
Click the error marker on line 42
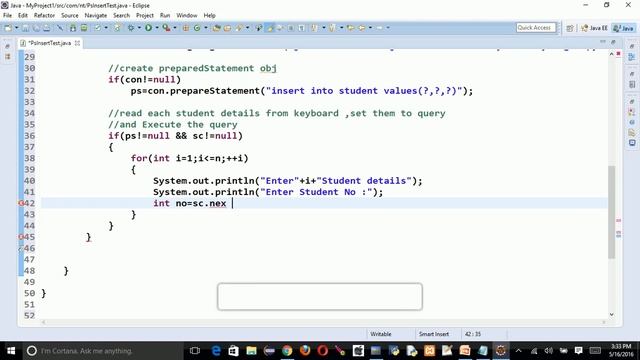point(21,203)
